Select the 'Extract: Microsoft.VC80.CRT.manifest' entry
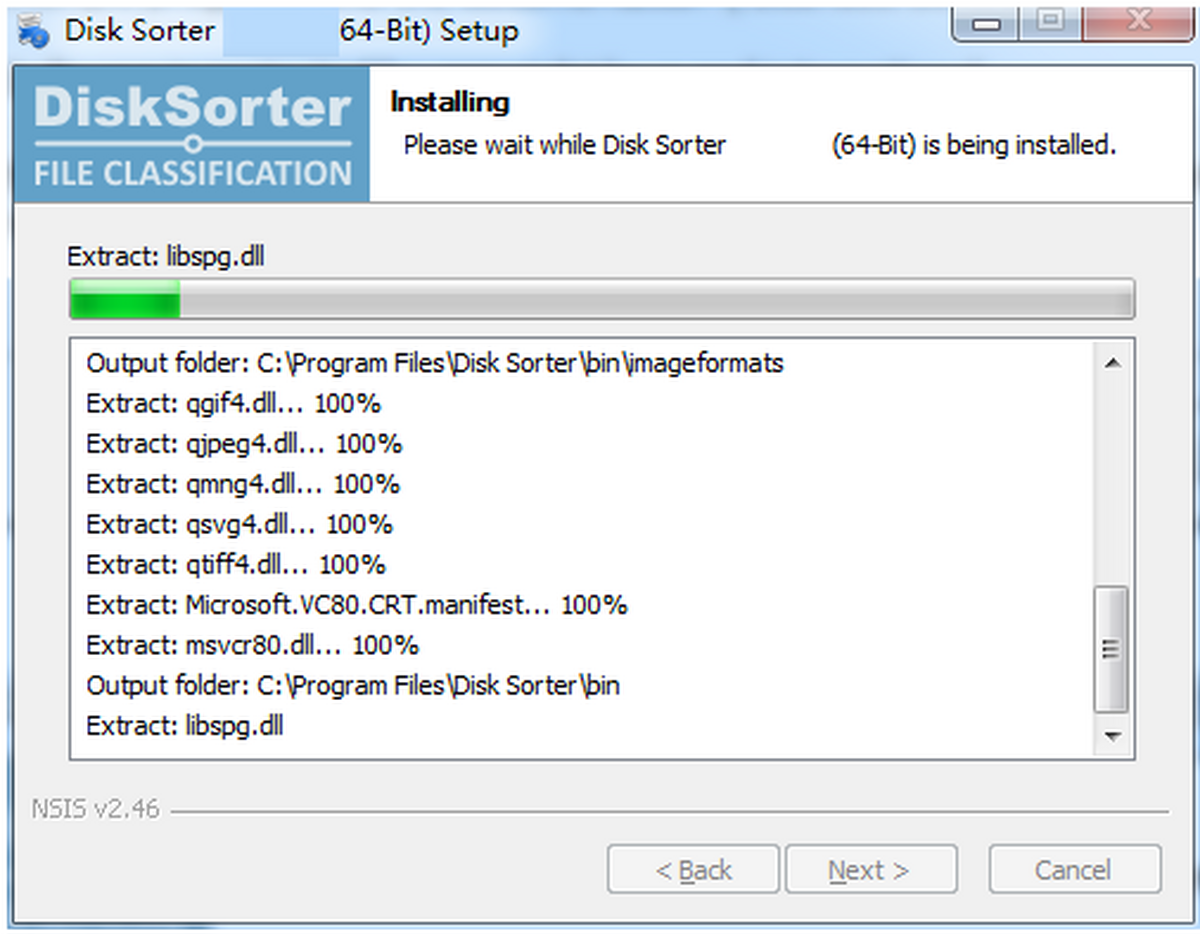This screenshot has width=1200, height=934. tap(355, 604)
